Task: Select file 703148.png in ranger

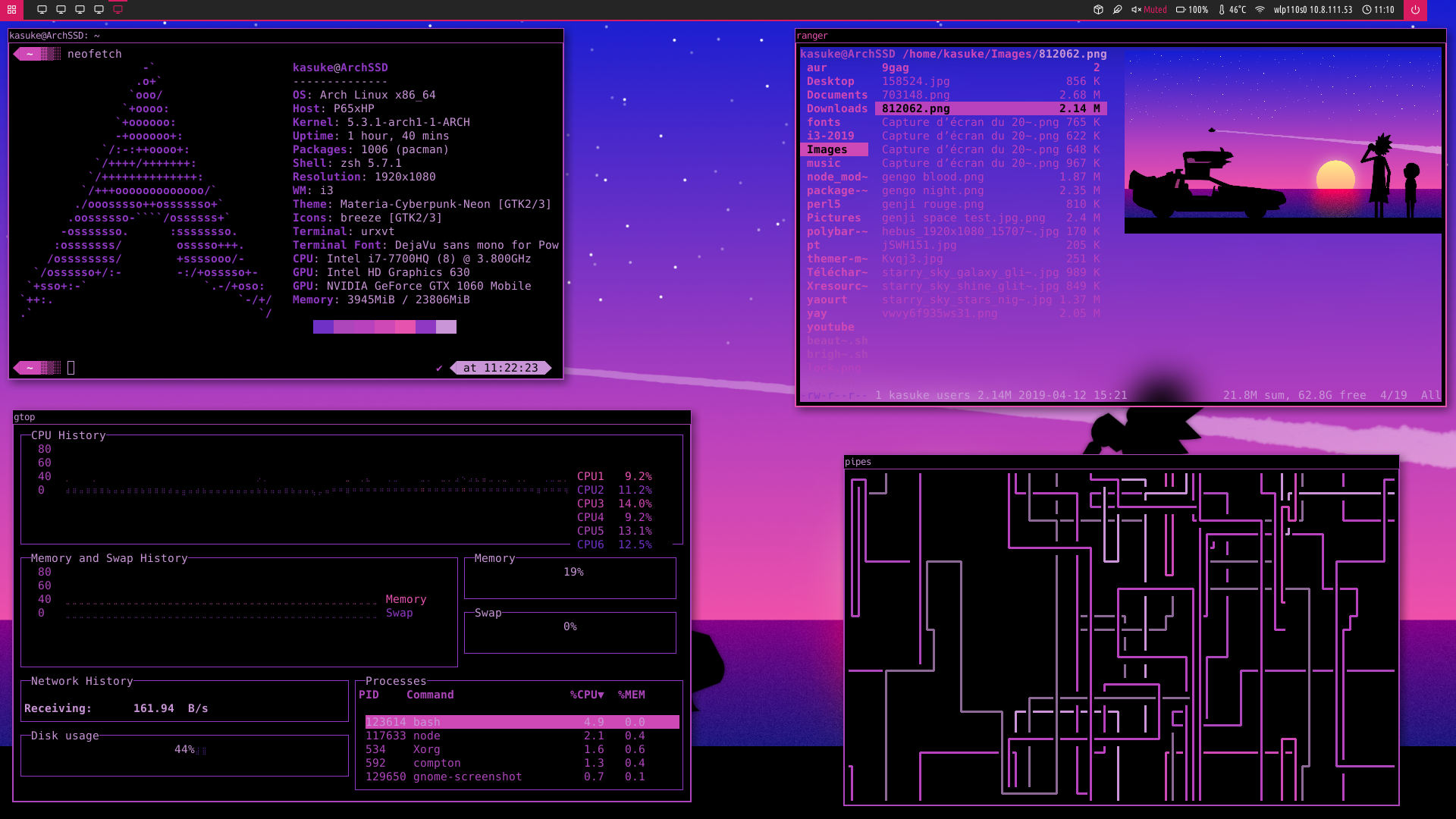Action: (990, 95)
